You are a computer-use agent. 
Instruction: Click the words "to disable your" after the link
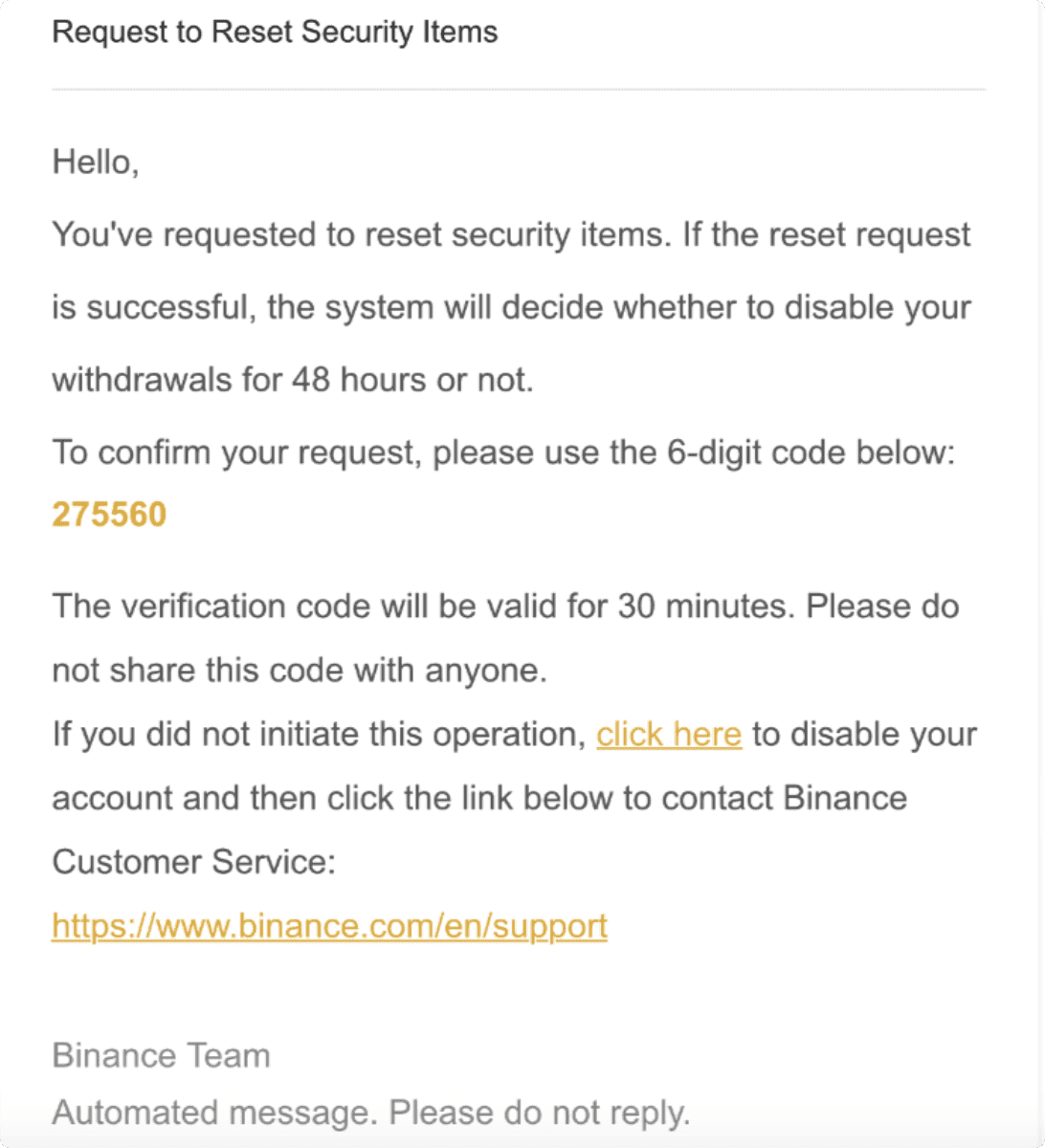click(x=864, y=735)
